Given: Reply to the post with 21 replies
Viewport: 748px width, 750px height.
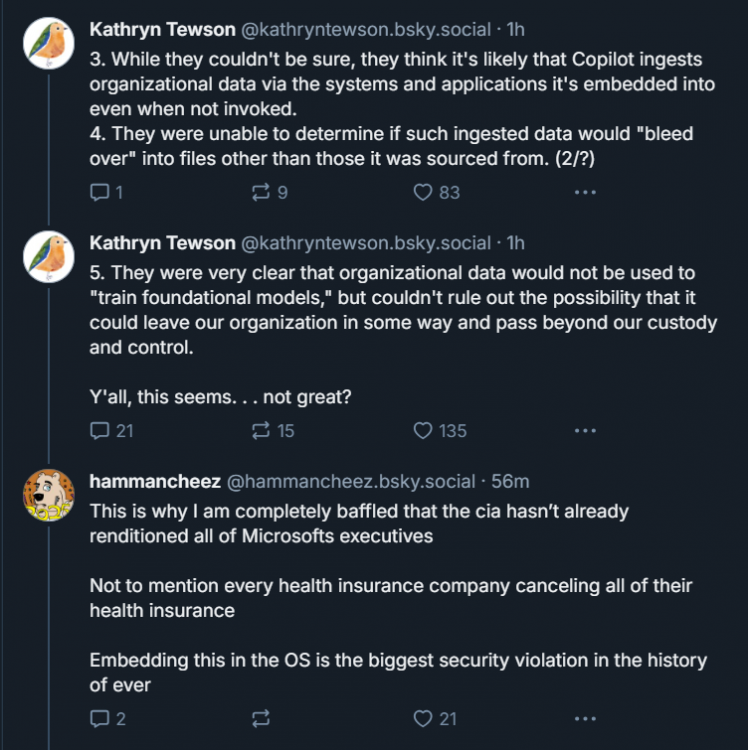Looking at the screenshot, I should point(100,430).
